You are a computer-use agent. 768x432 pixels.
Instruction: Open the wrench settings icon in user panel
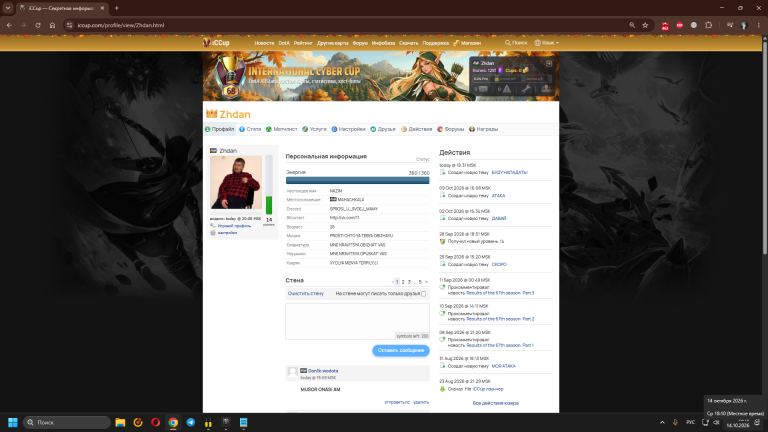pyautogui.click(x=526, y=89)
